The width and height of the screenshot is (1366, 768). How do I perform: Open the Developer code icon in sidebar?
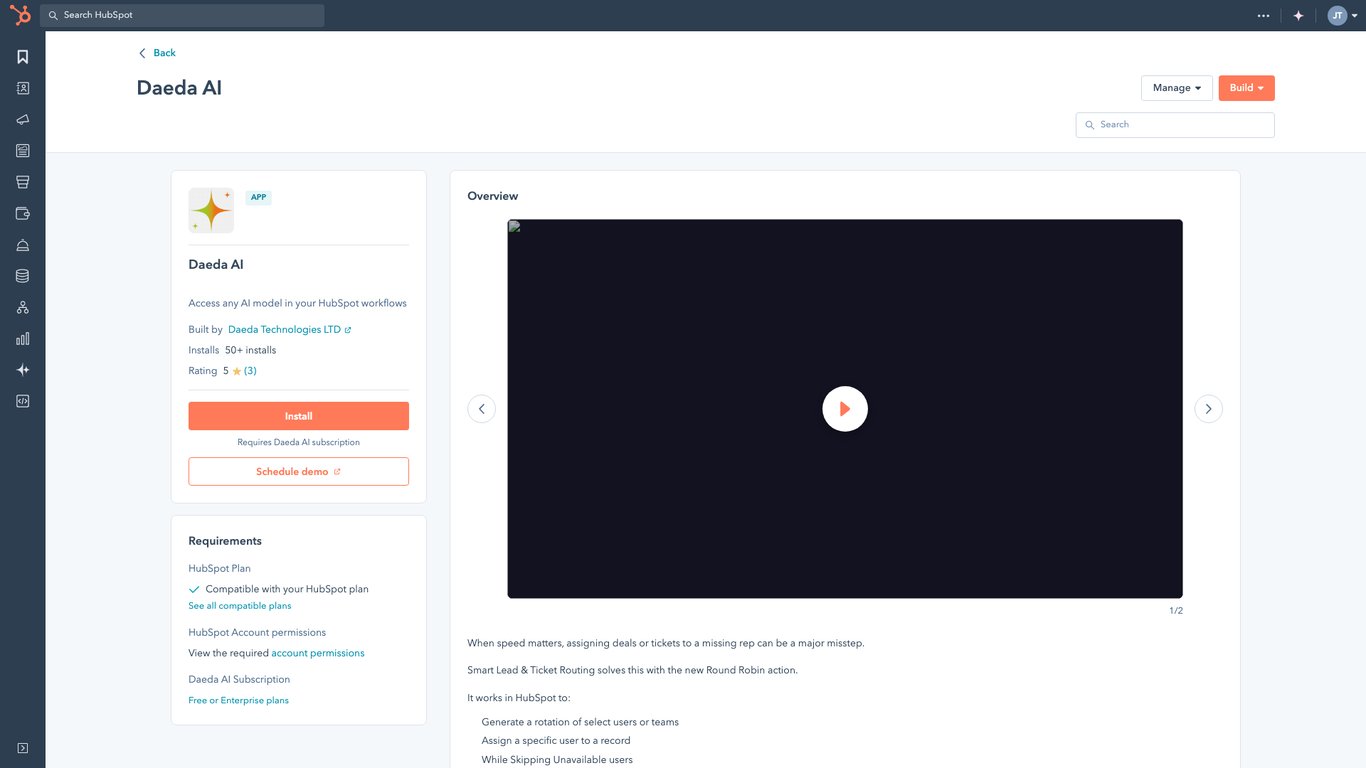point(22,400)
